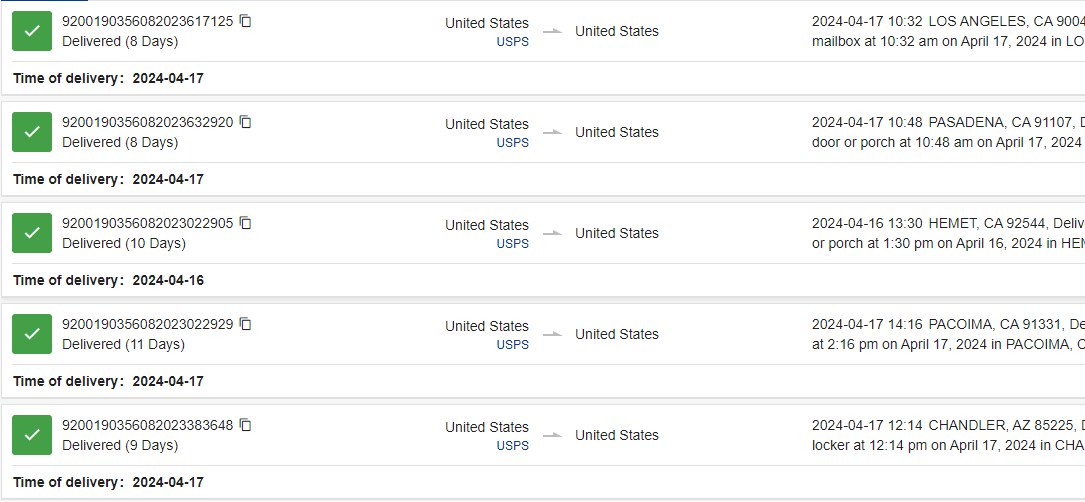Expand Chandler locker delivery event details
Image resolution: width=1085 pixels, height=502 pixels.
(948, 436)
